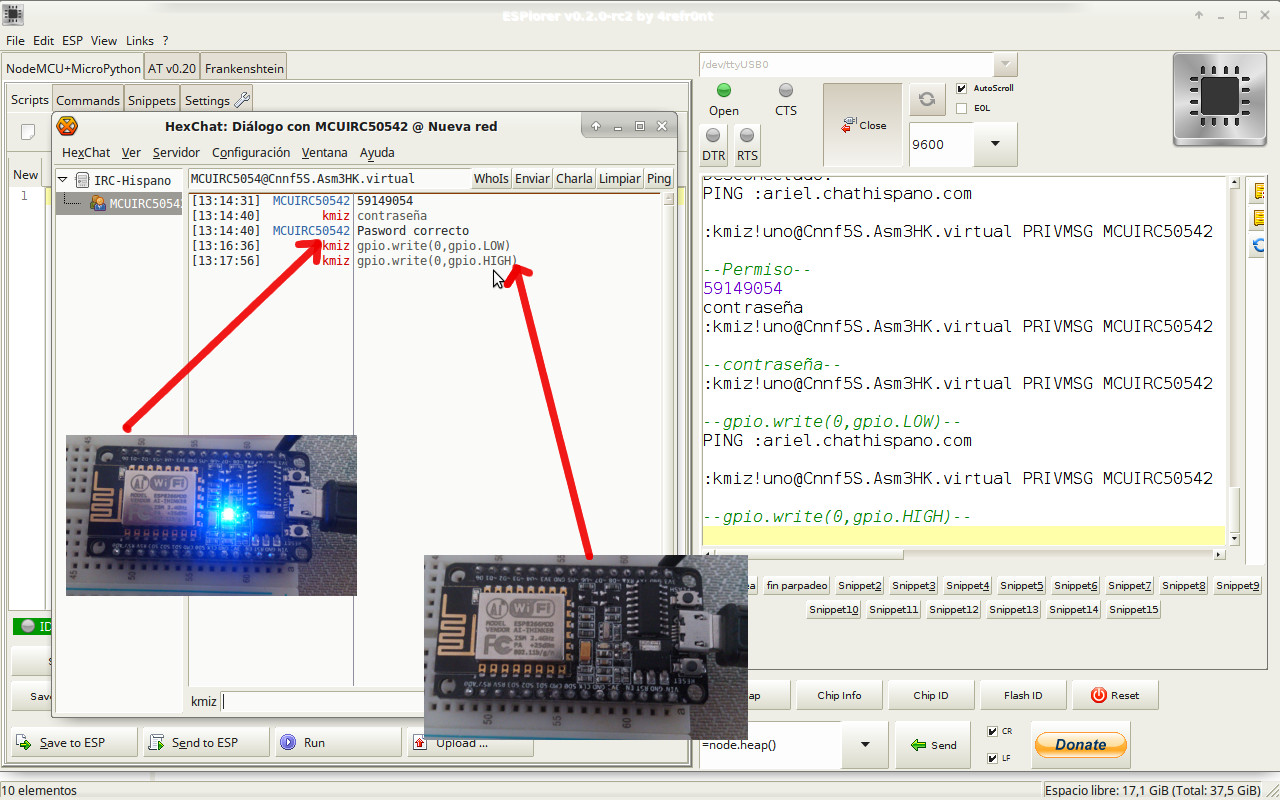The height and width of the screenshot is (800, 1280).
Task: Collapse the IRC-Hispano network tree
Action: [62, 180]
